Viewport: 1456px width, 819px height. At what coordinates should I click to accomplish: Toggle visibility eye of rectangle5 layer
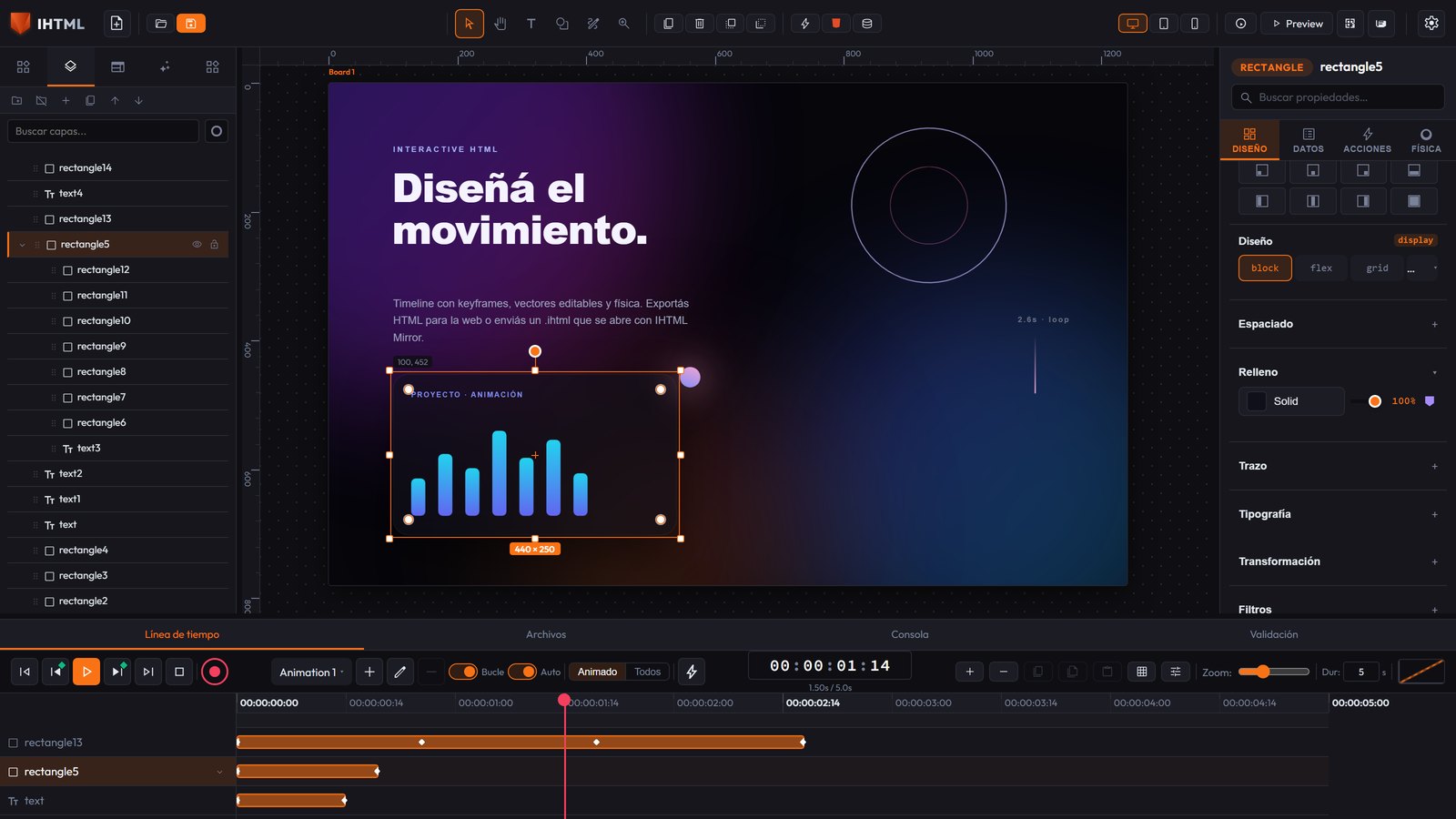coord(197,245)
